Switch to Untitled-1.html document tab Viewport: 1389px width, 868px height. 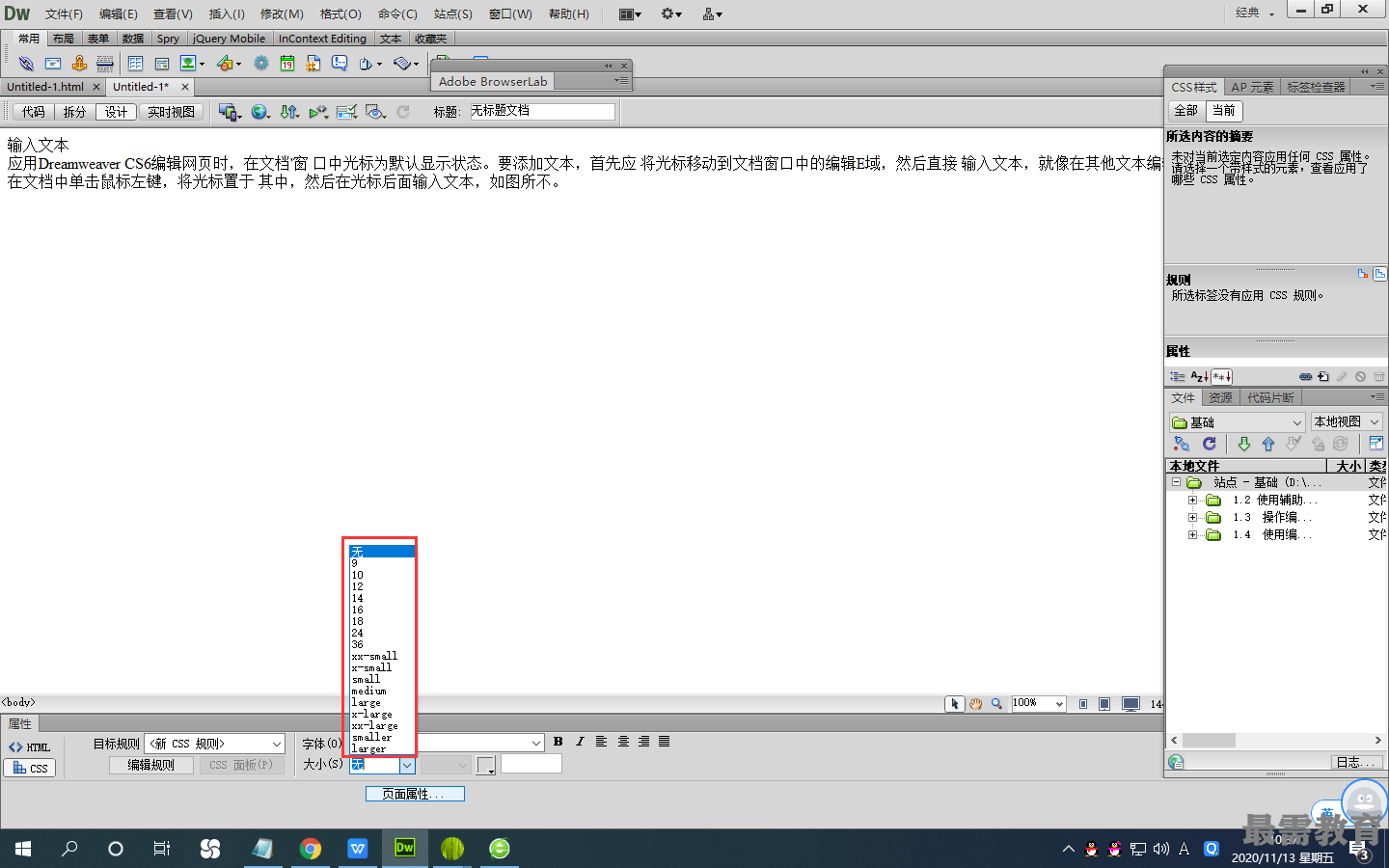pyautogui.click(x=45, y=87)
